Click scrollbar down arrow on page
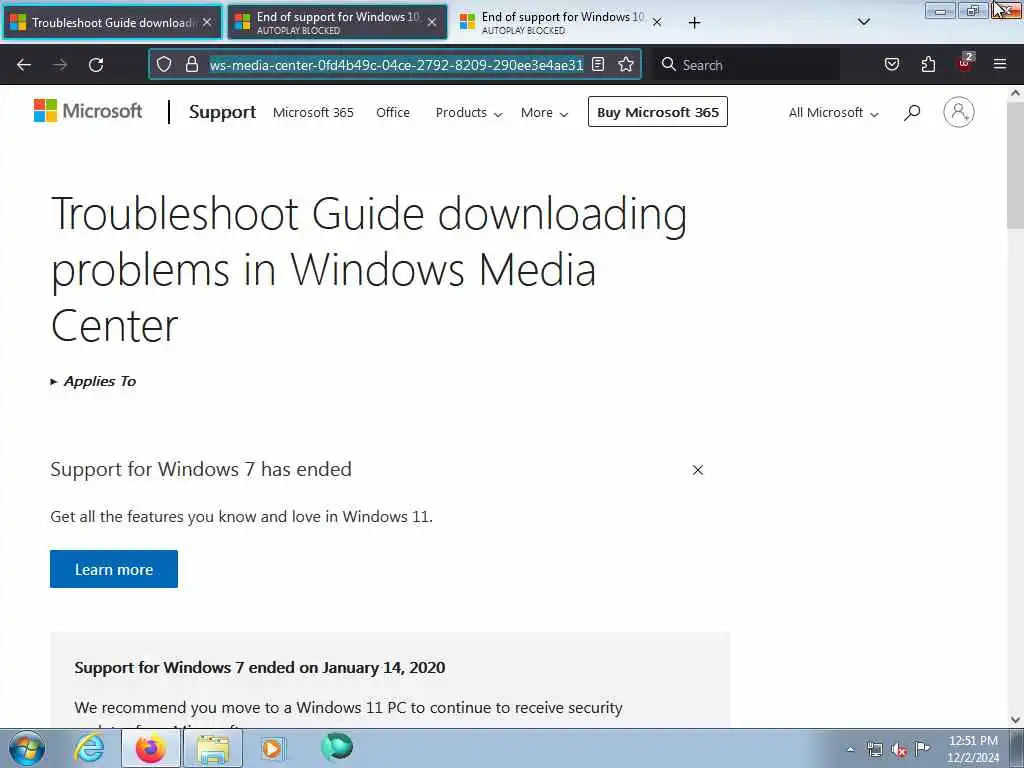 [x=1015, y=720]
